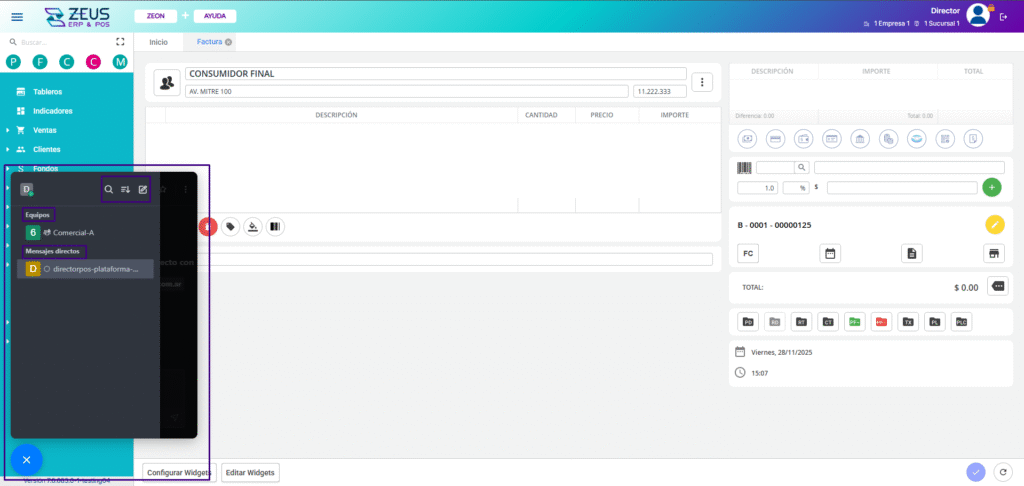1024x486 pixels.
Task: Click the price tag icon below grid
Action: pos(231,227)
